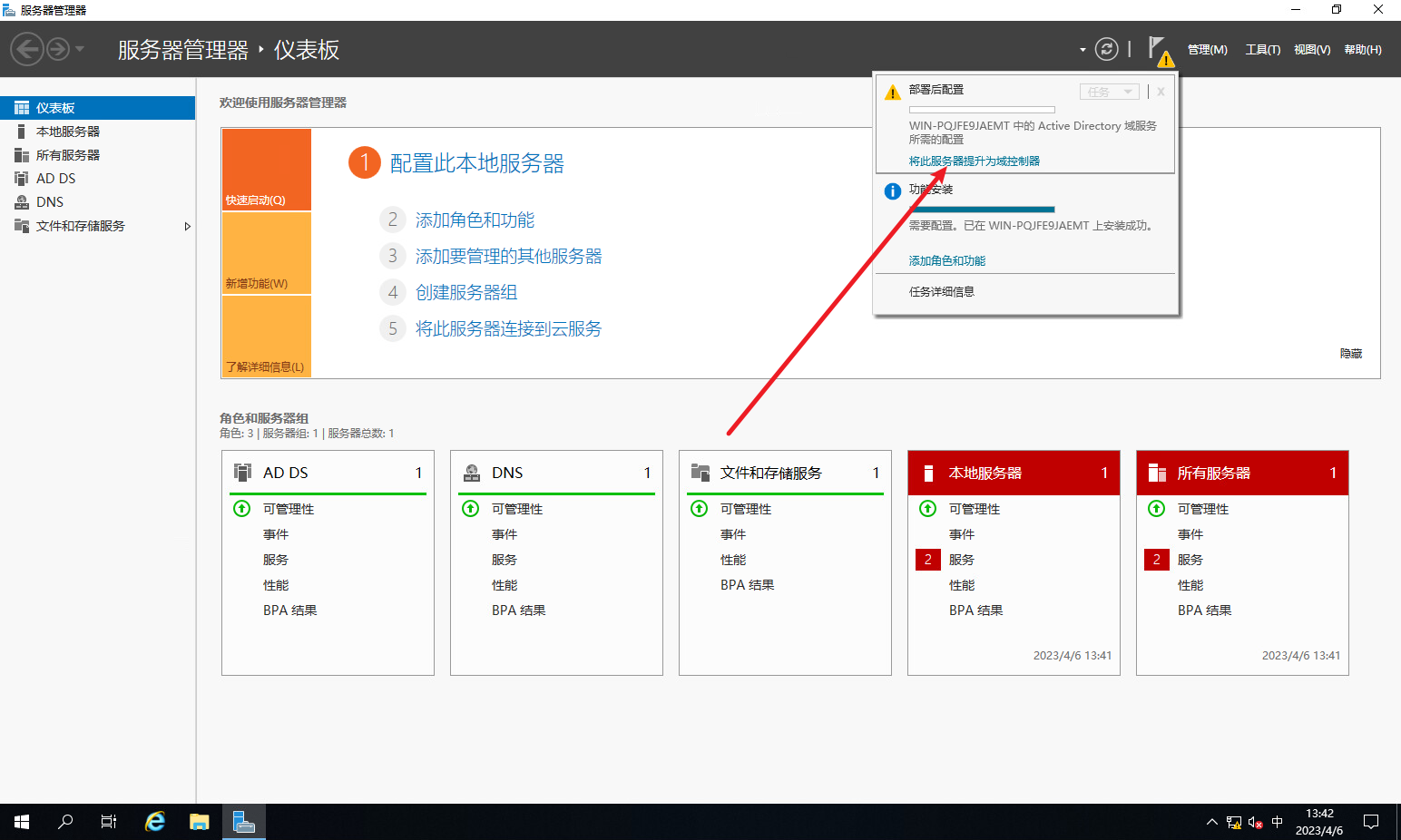This screenshot has width=1401, height=840.
Task: Open the 管理(M) menu
Action: point(1207,50)
